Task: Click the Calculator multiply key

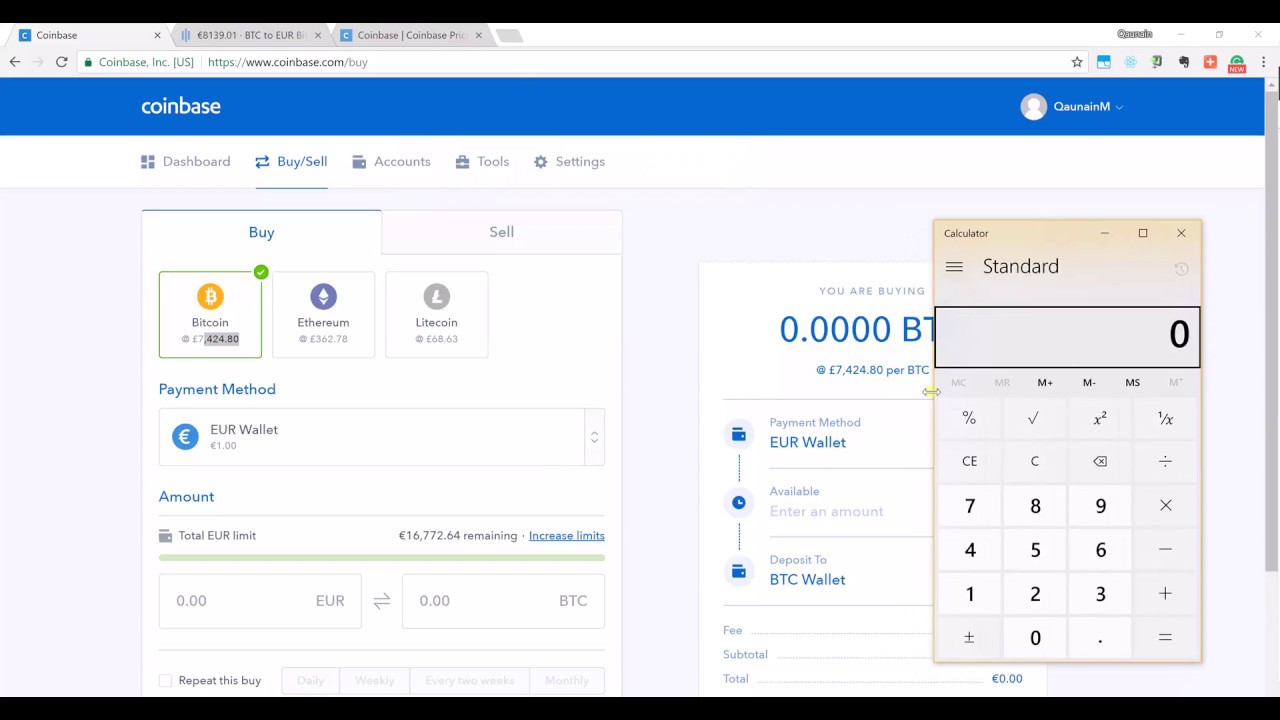Action: point(1165,505)
